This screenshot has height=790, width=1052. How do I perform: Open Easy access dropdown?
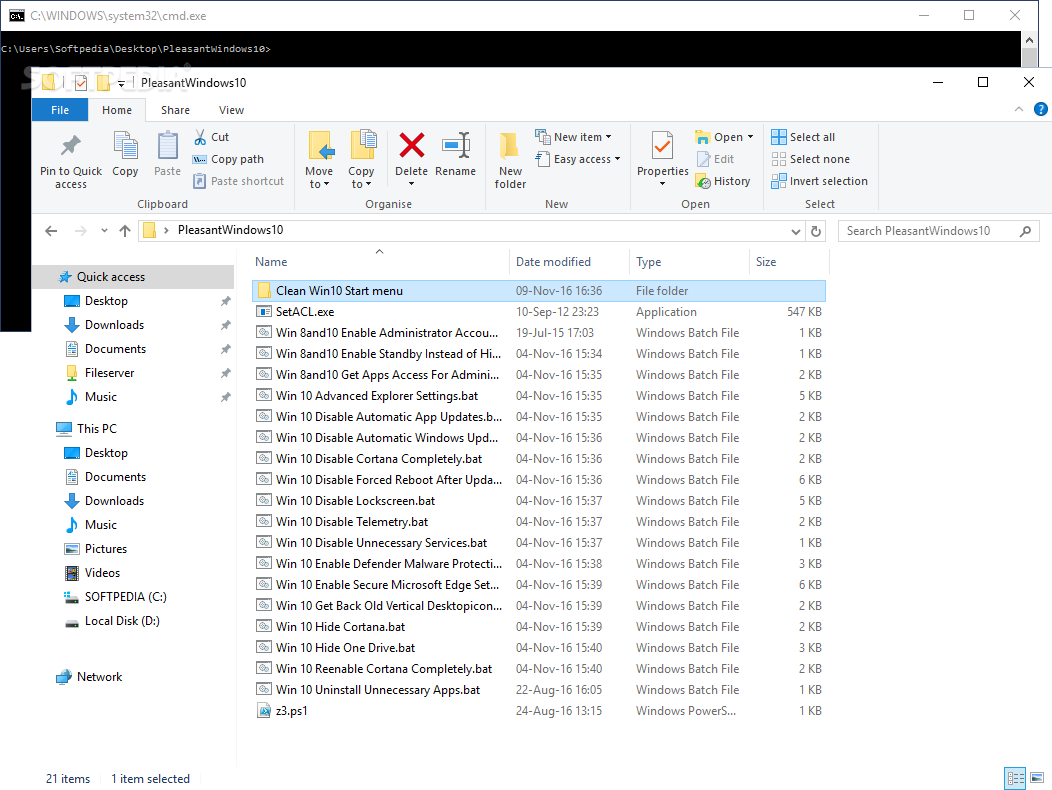[578, 159]
